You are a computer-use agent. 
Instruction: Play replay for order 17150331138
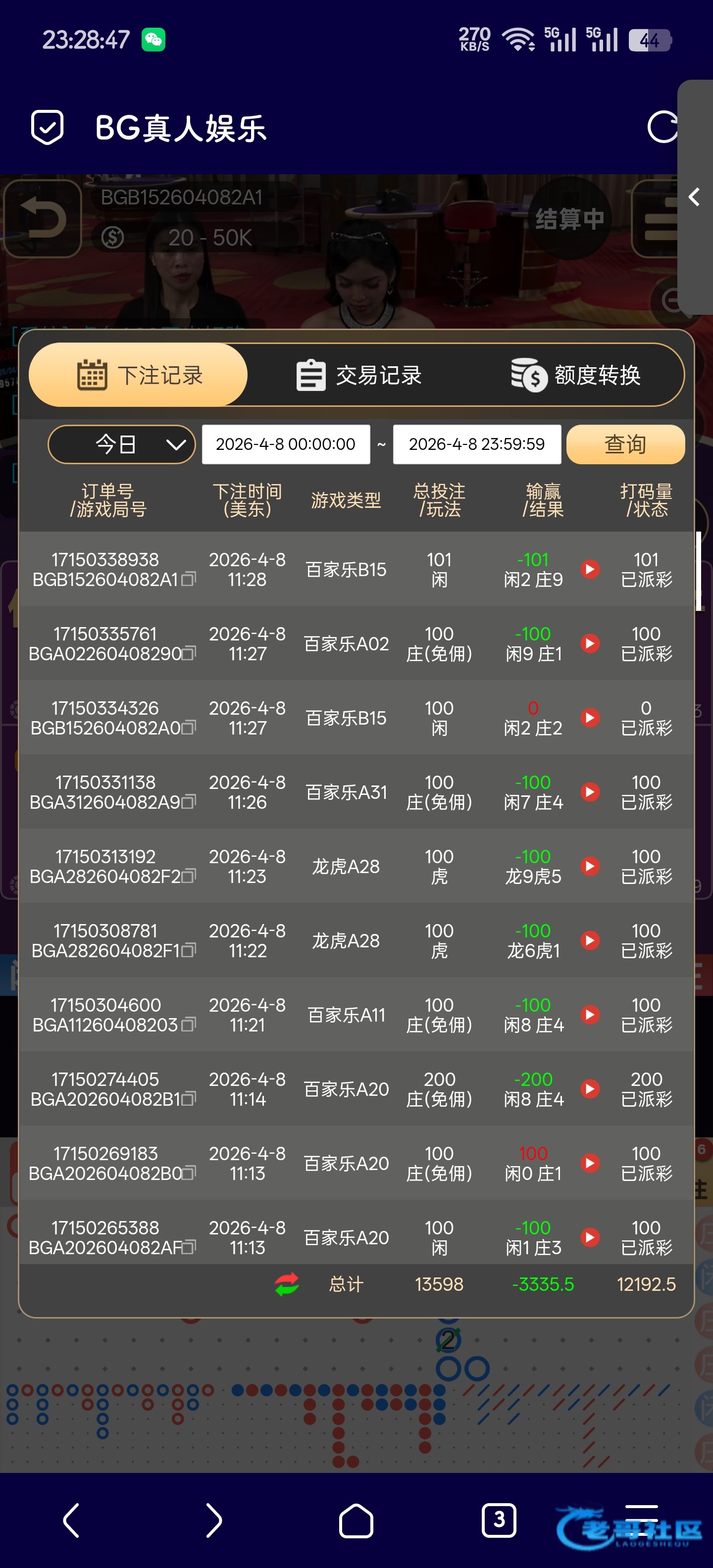point(589,792)
